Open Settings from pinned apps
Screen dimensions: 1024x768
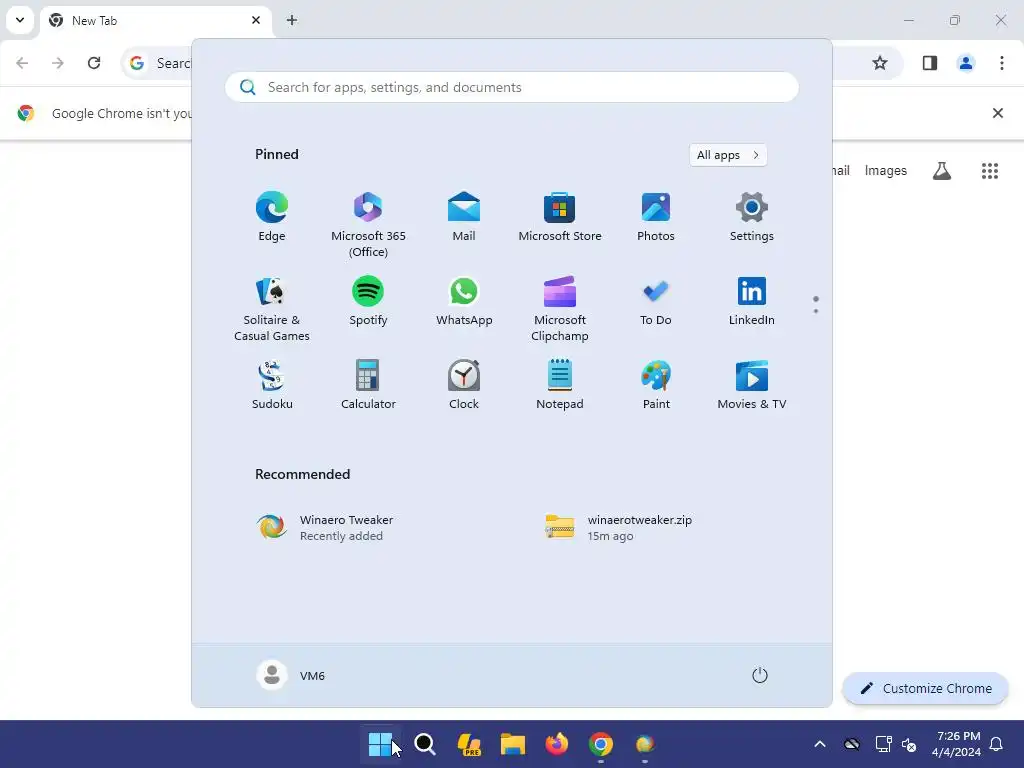point(752,217)
